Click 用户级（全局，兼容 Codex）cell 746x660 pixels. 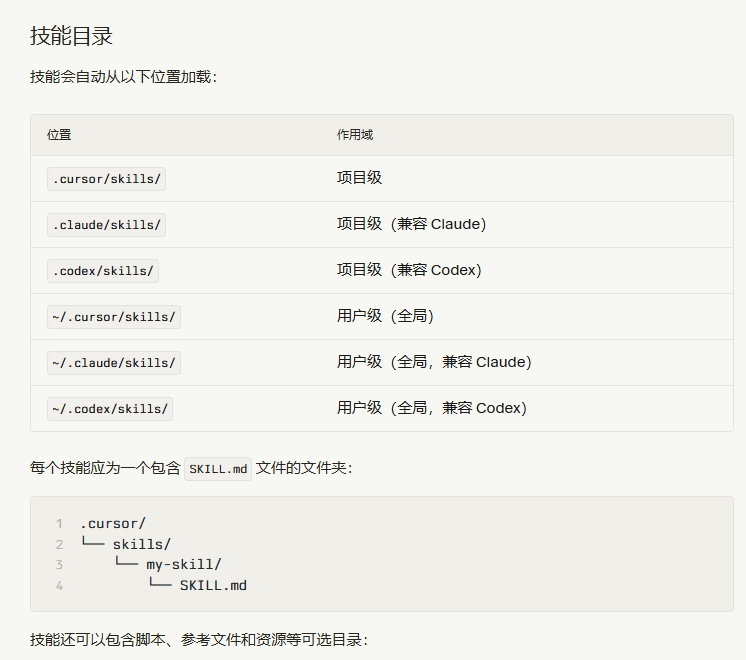pyautogui.click(x=432, y=408)
